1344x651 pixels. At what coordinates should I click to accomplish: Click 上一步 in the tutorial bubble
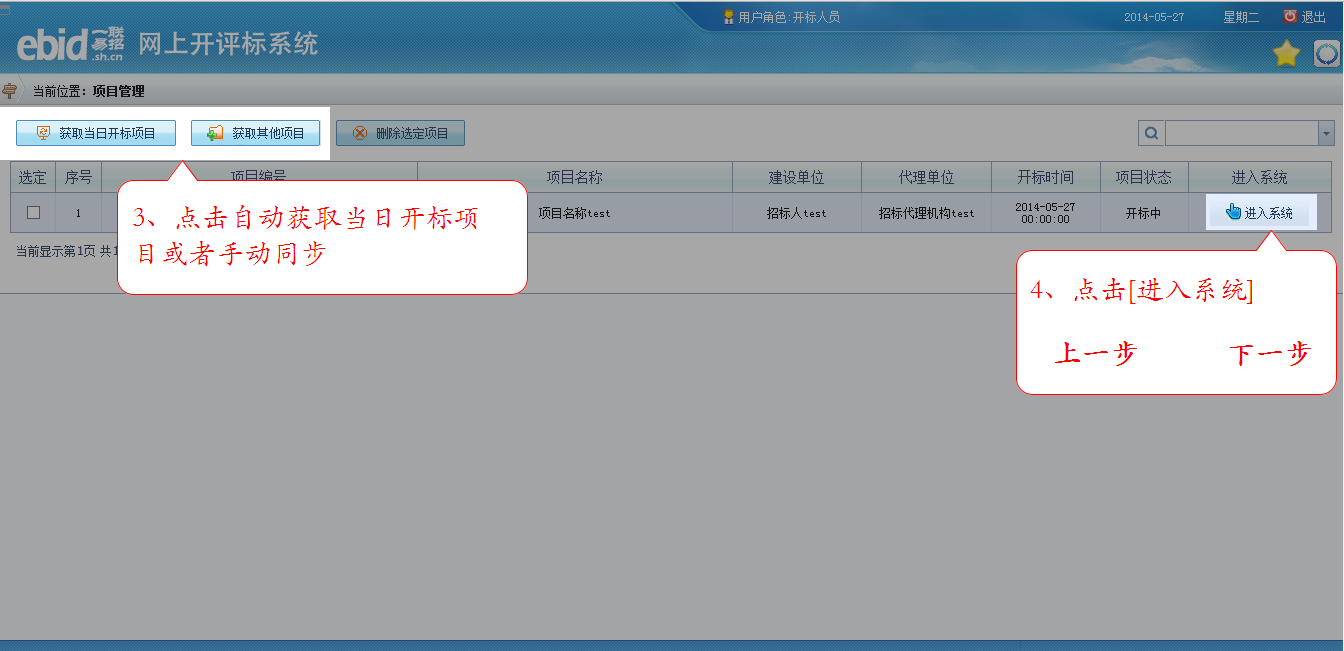(x=1096, y=354)
